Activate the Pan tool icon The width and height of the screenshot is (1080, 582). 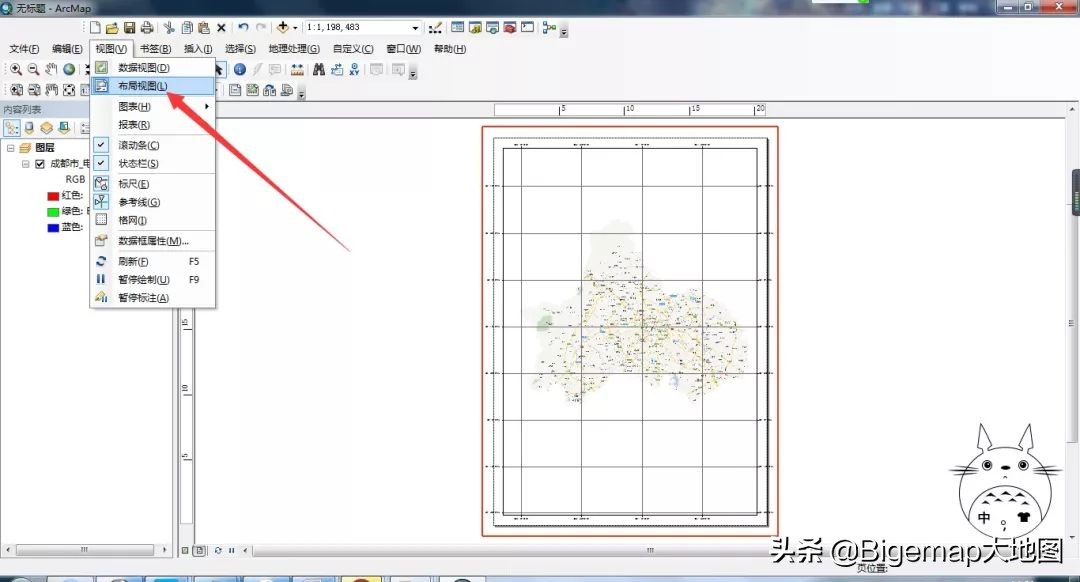pyautogui.click(x=50, y=68)
